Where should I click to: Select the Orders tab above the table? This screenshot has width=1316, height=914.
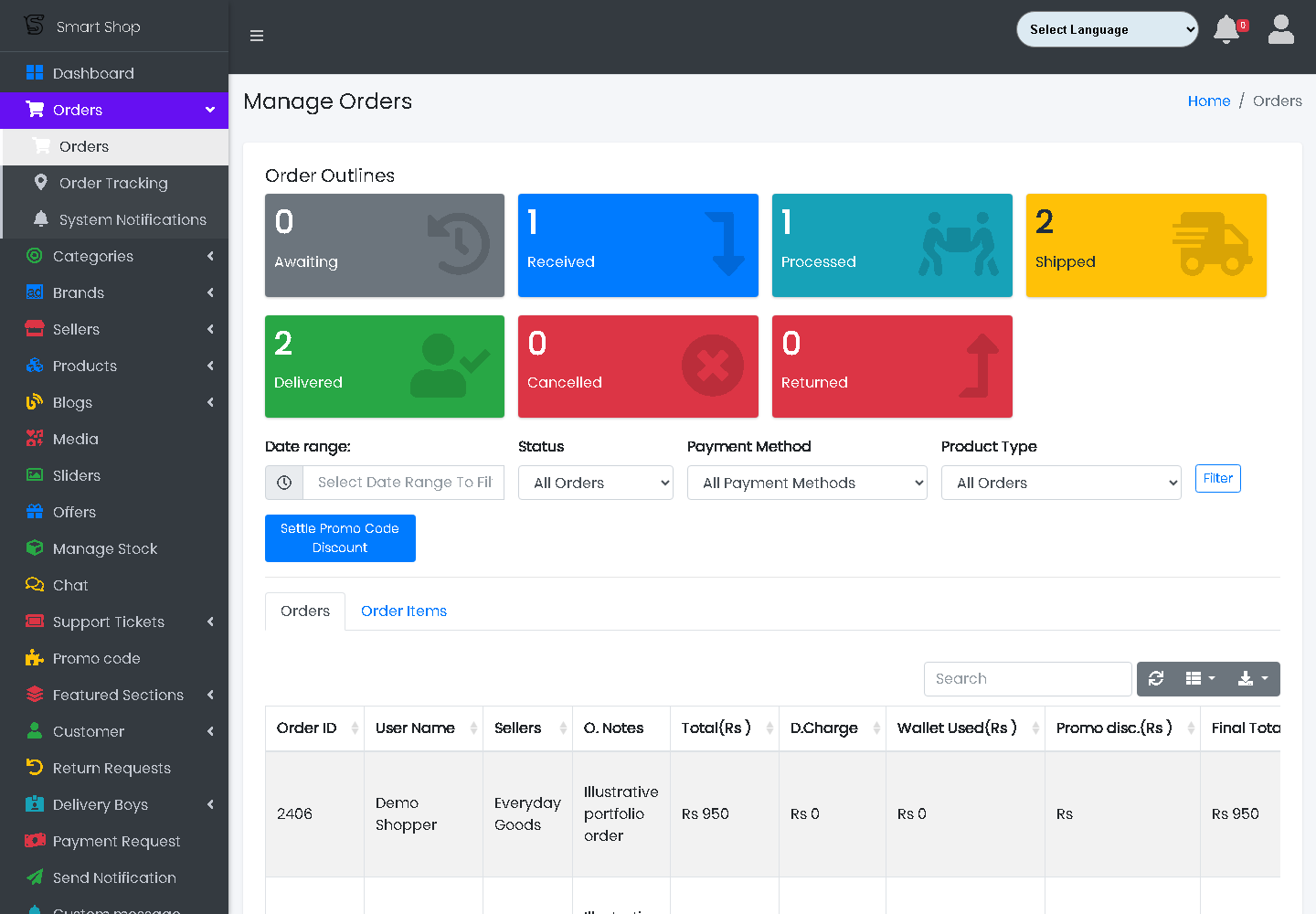pyautogui.click(x=305, y=611)
